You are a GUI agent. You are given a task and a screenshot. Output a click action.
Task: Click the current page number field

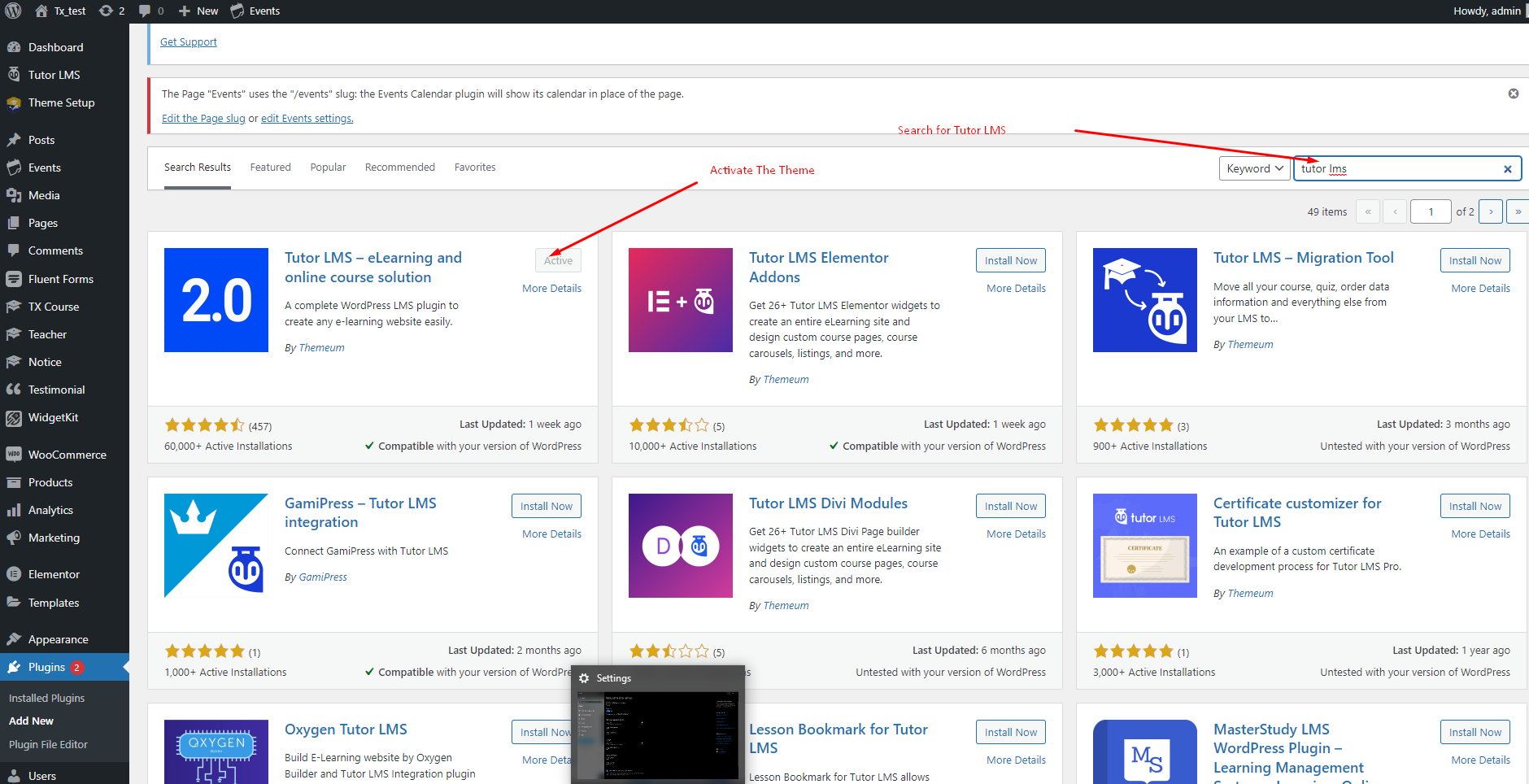tap(1430, 211)
